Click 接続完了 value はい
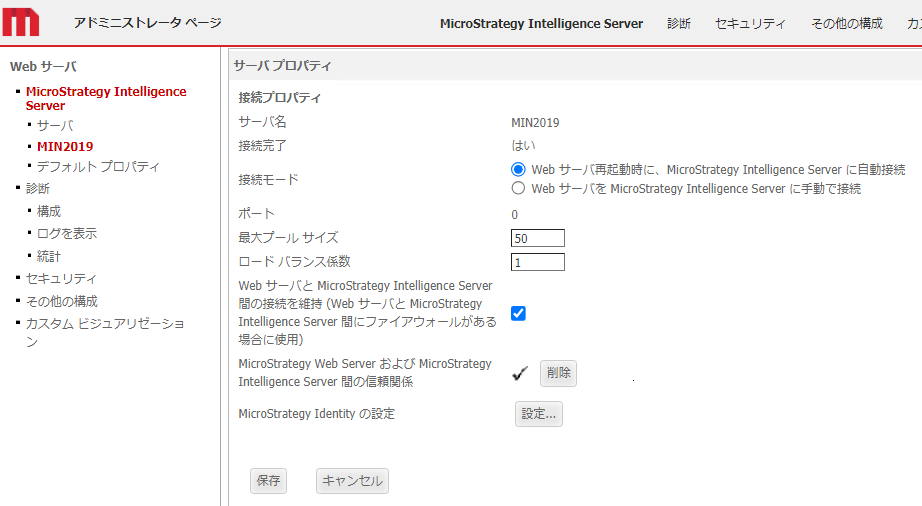 coord(523,145)
